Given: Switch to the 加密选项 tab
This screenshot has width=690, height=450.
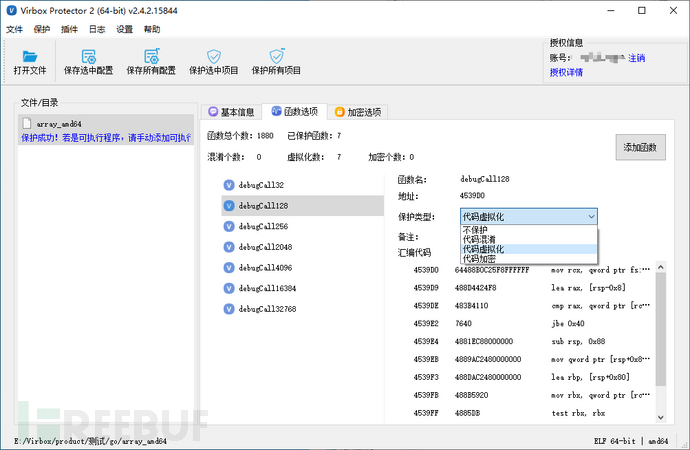Looking at the screenshot, I should [x=358, y=112].
